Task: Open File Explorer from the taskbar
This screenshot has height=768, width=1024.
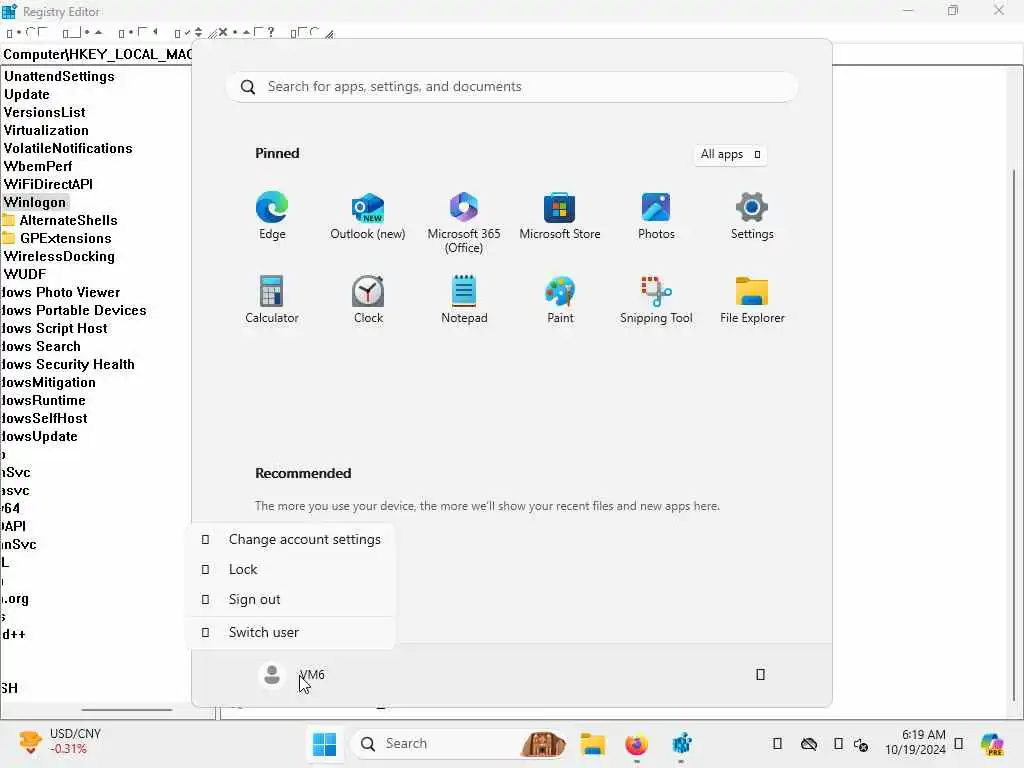Action: 593,744
